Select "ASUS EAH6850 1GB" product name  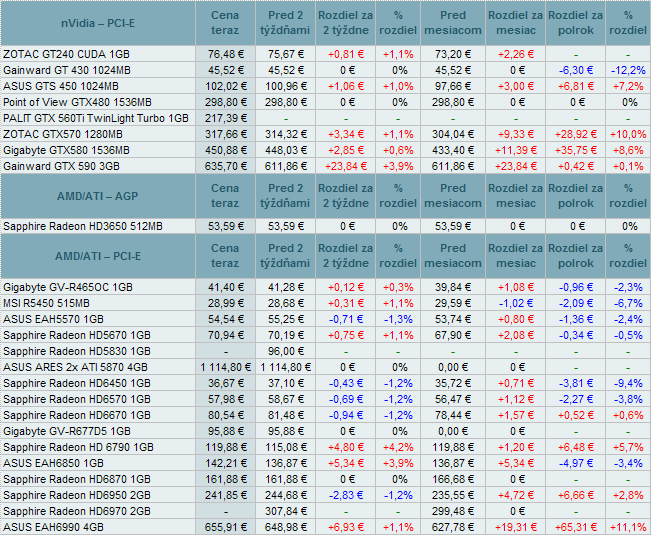coord(53,463)
